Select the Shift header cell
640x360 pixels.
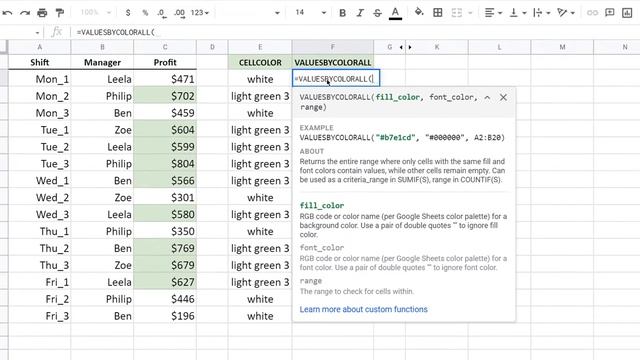pos(40,62)
